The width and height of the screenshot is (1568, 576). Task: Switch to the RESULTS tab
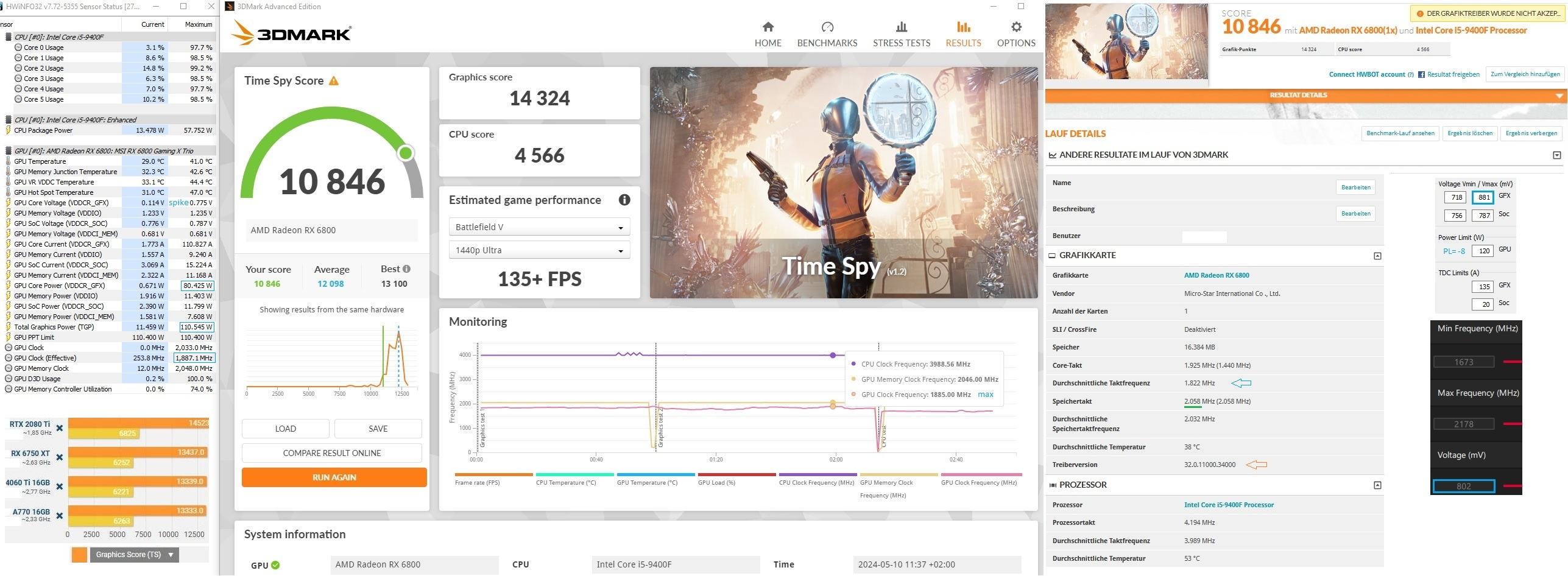963,34
